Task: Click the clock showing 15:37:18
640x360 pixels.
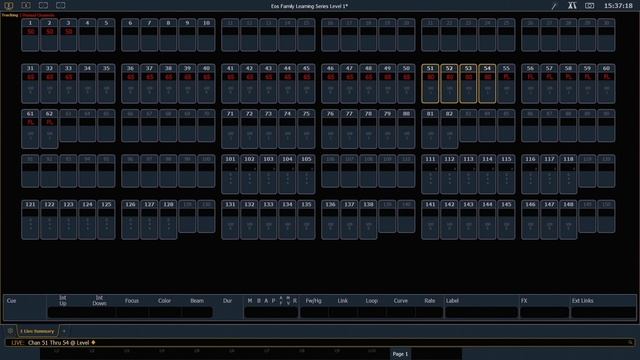Action: 618,6
